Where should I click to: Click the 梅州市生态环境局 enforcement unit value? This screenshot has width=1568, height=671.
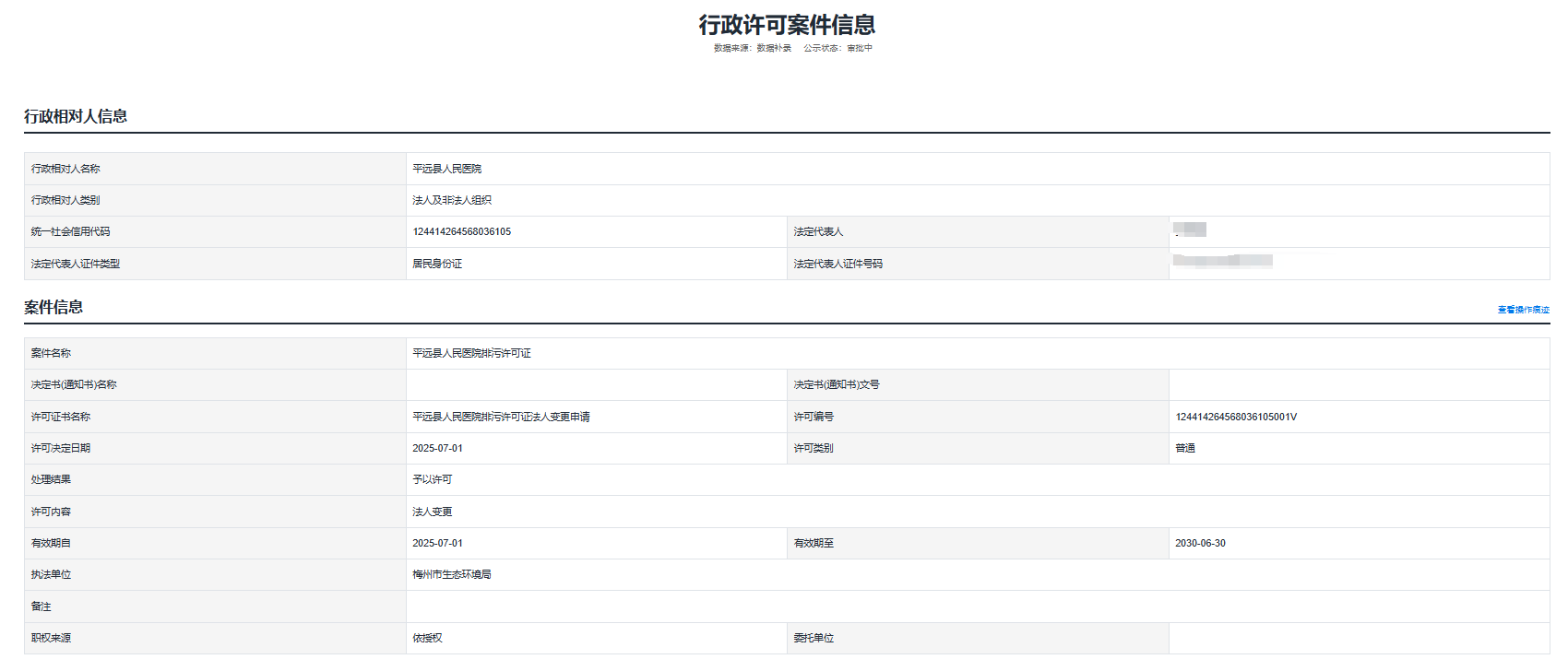click(452, 574)
